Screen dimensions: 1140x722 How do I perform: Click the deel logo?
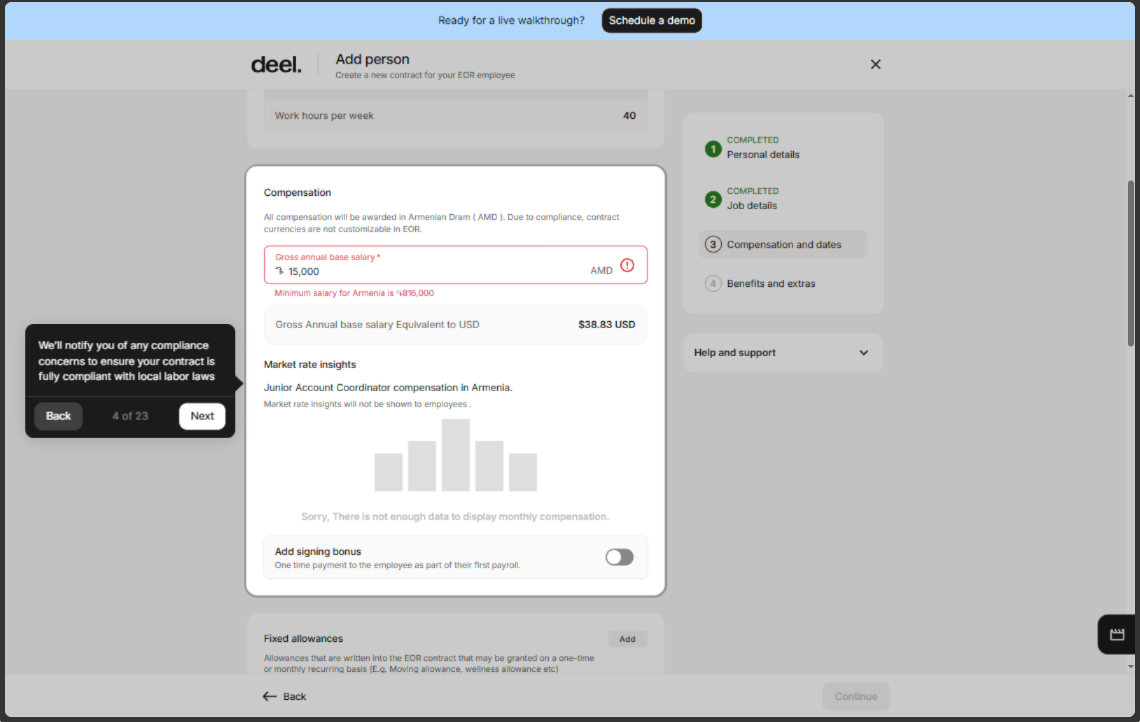276,65
